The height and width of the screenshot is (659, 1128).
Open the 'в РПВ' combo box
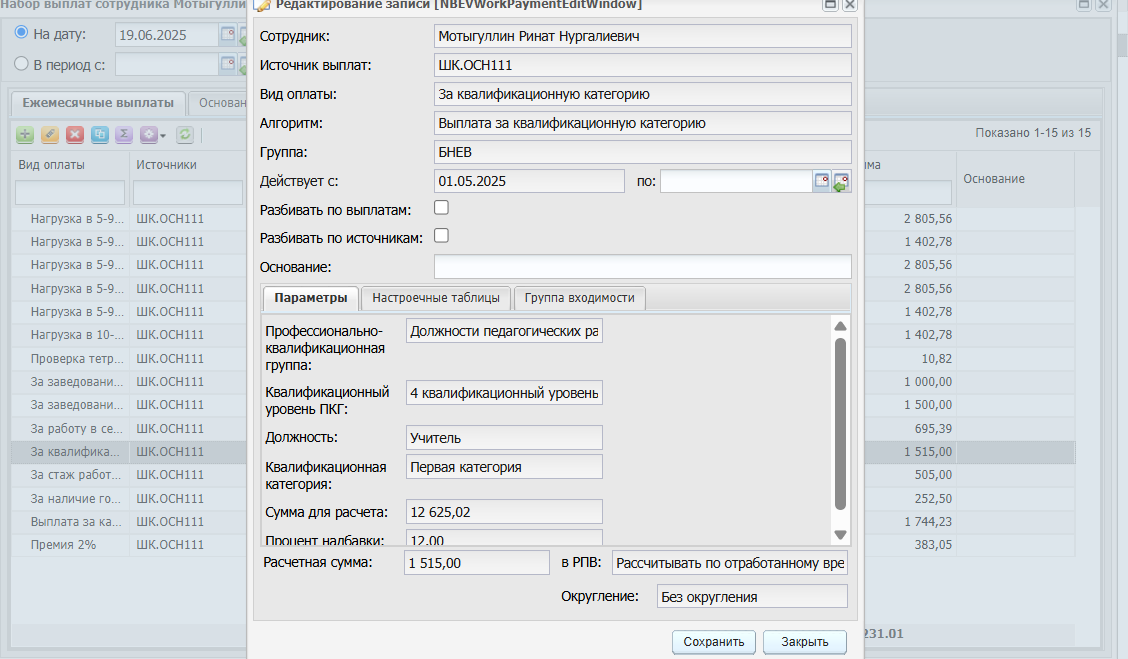coord(729,563)
